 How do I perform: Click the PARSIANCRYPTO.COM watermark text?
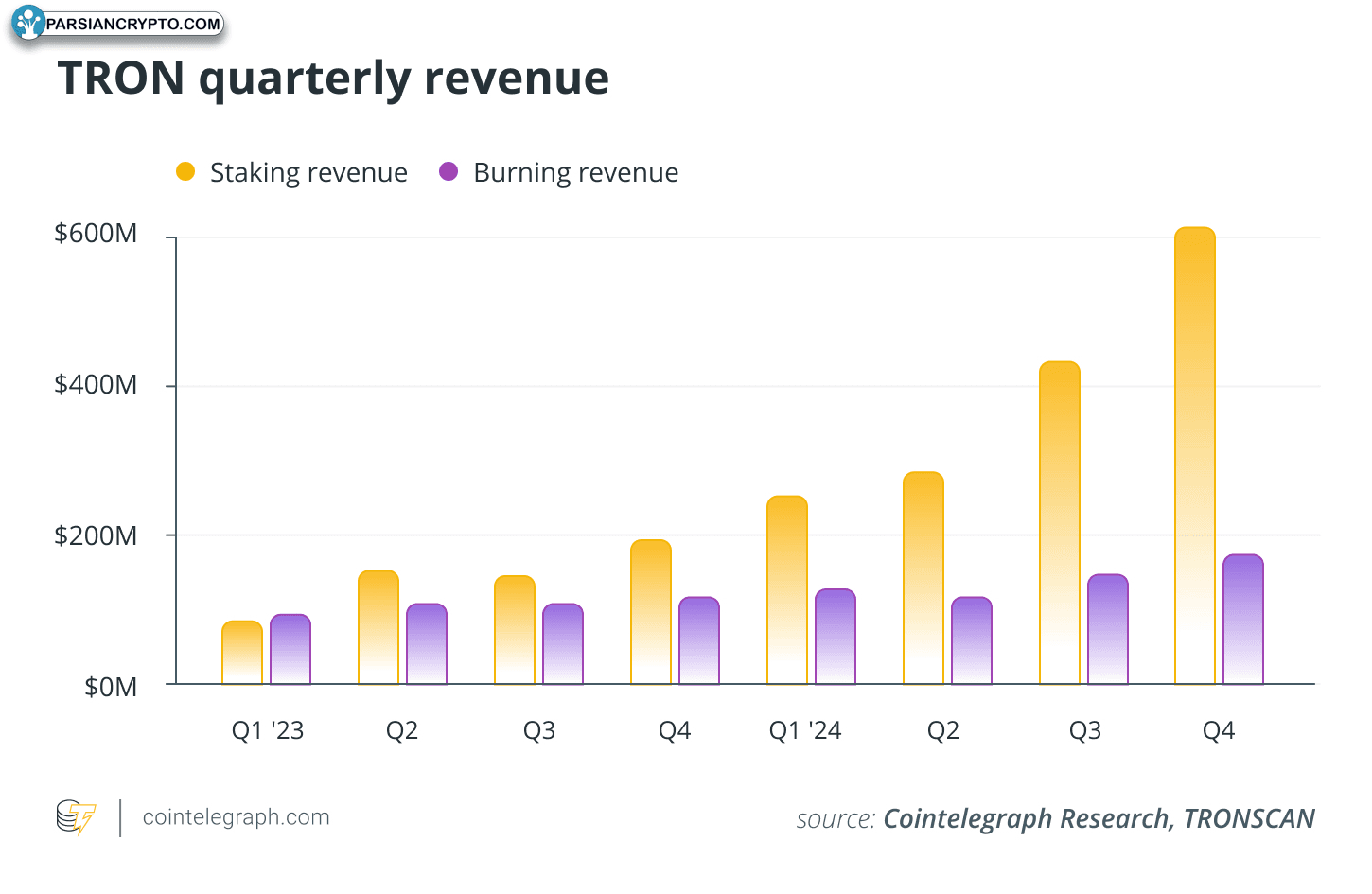(x=133, y=24)
